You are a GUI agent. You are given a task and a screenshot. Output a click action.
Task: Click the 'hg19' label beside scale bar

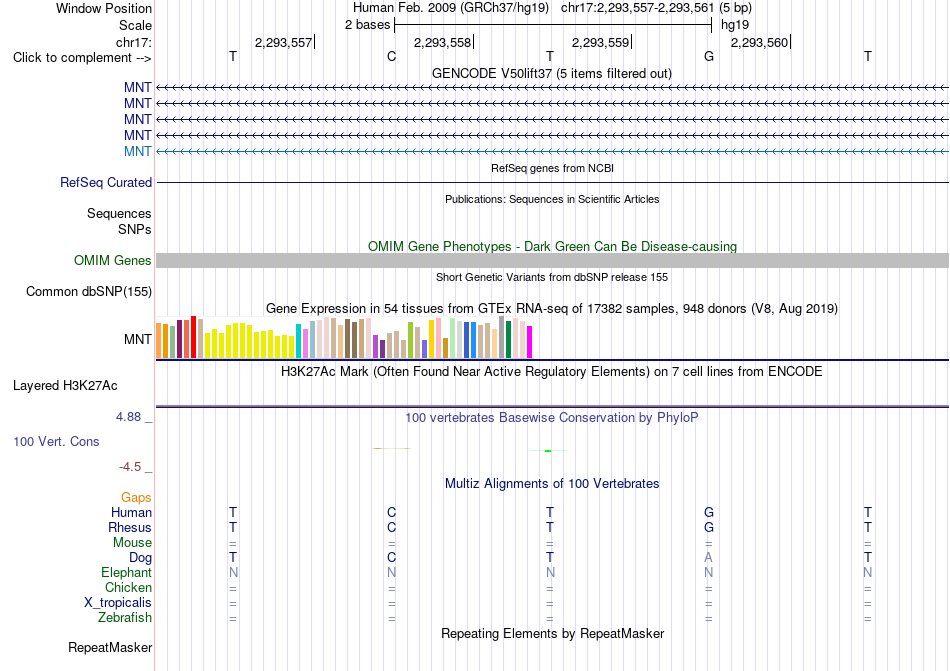735,25
